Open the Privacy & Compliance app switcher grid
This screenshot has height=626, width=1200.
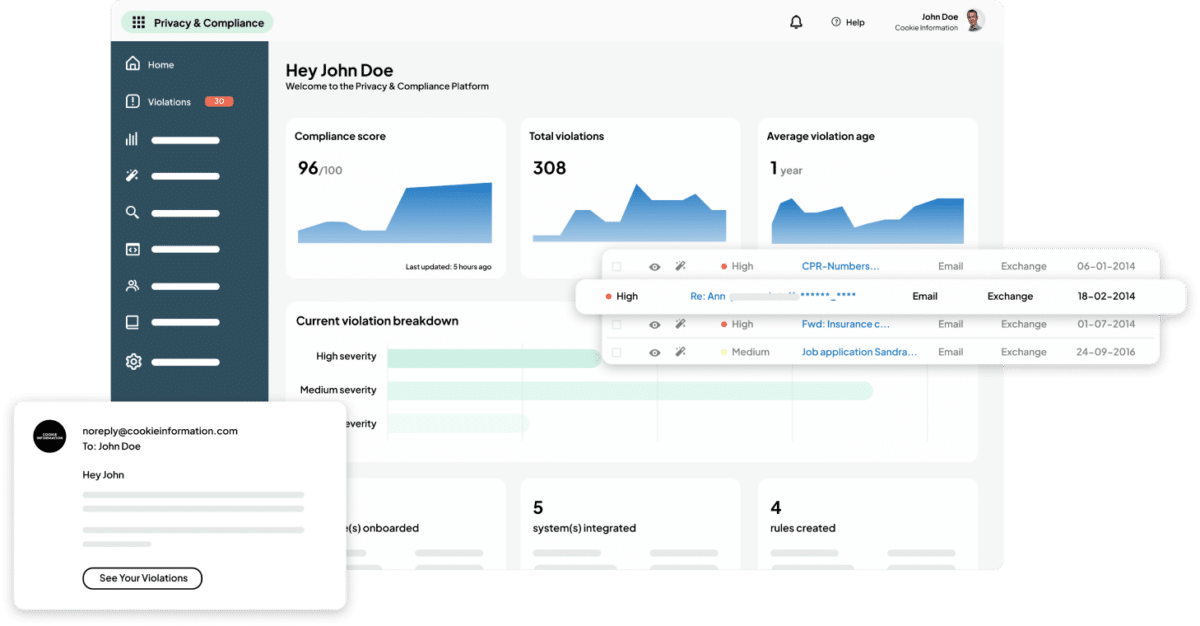(x=138, y=22)
